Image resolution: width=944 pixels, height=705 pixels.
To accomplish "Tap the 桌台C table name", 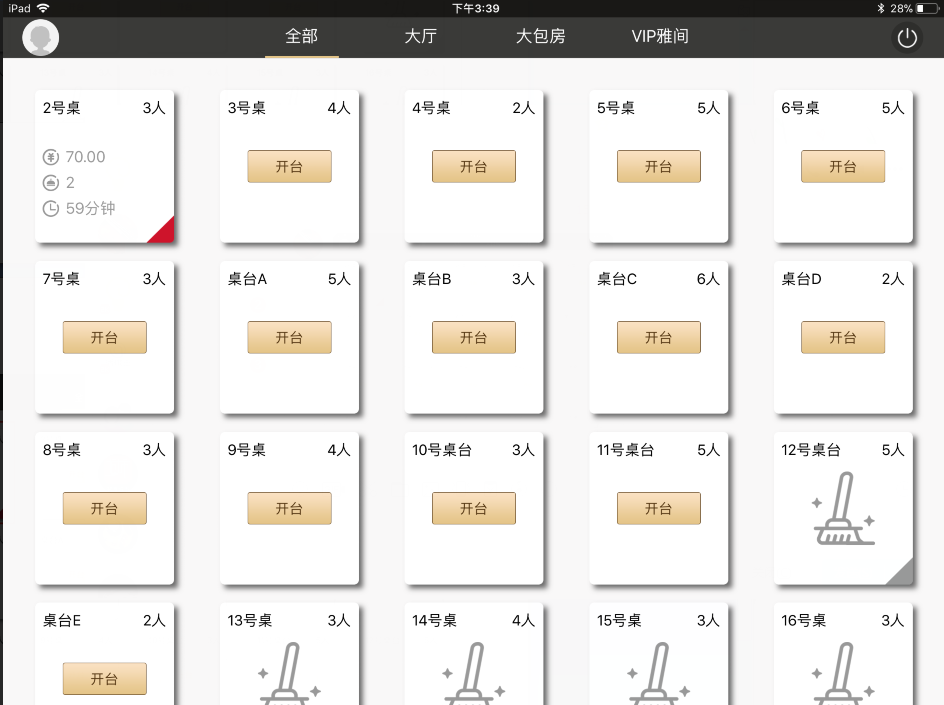I will pos(616,279).
